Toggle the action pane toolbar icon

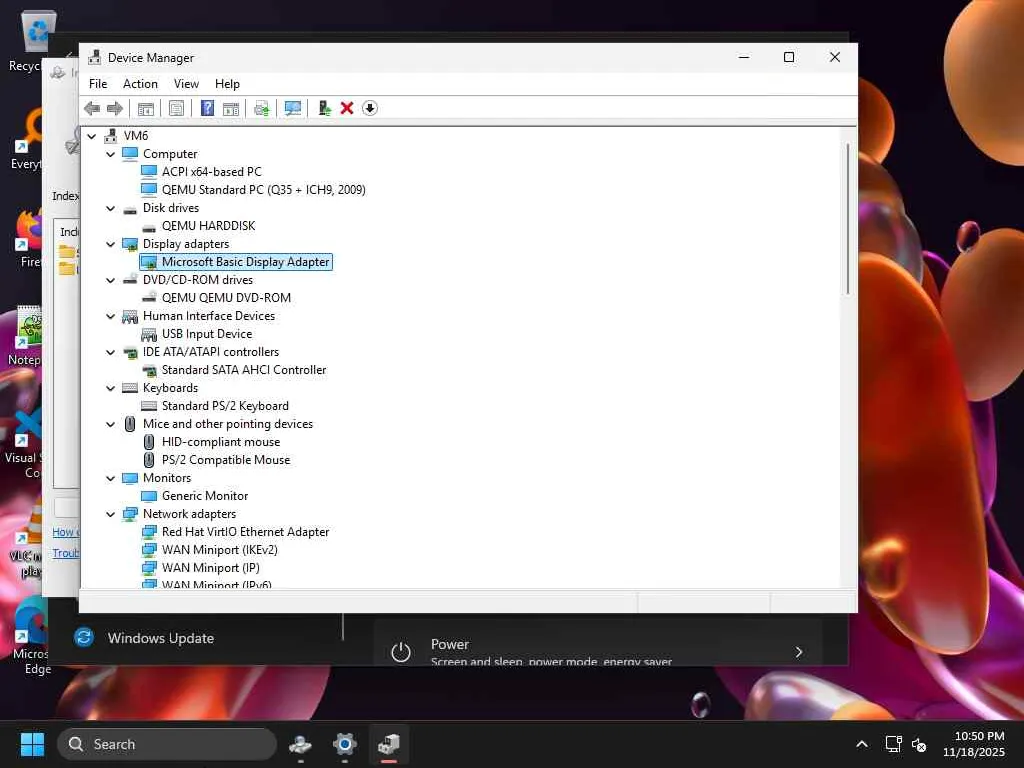coord(231,108)
